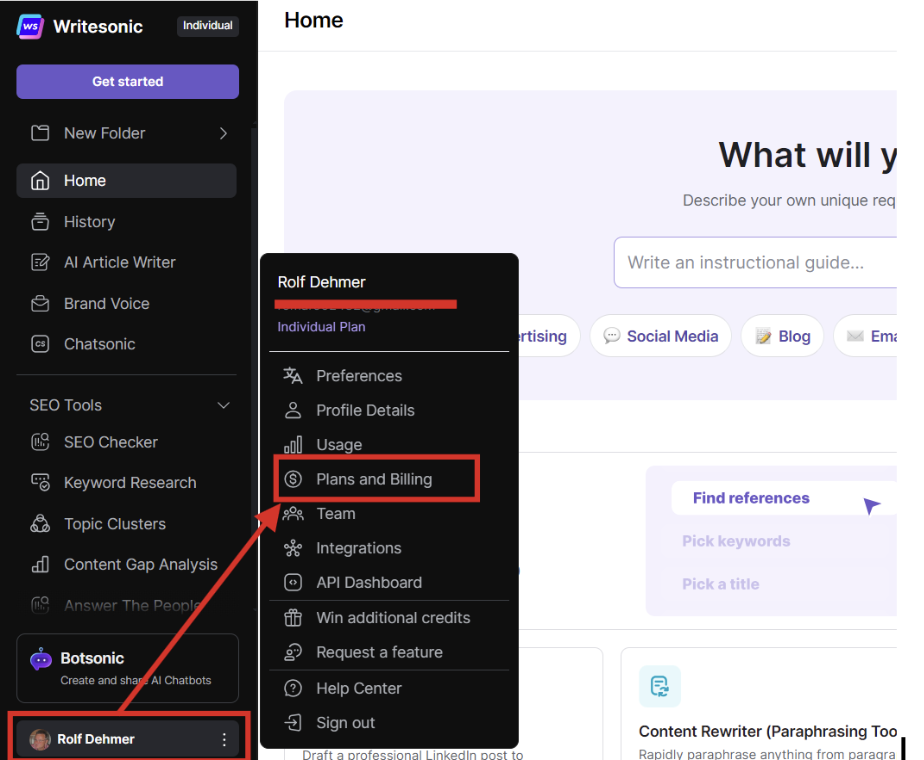Click Rolf Dehmer's avatar picture
The height and width of the screenshot is (760, 924).
[x=40, y=739]
